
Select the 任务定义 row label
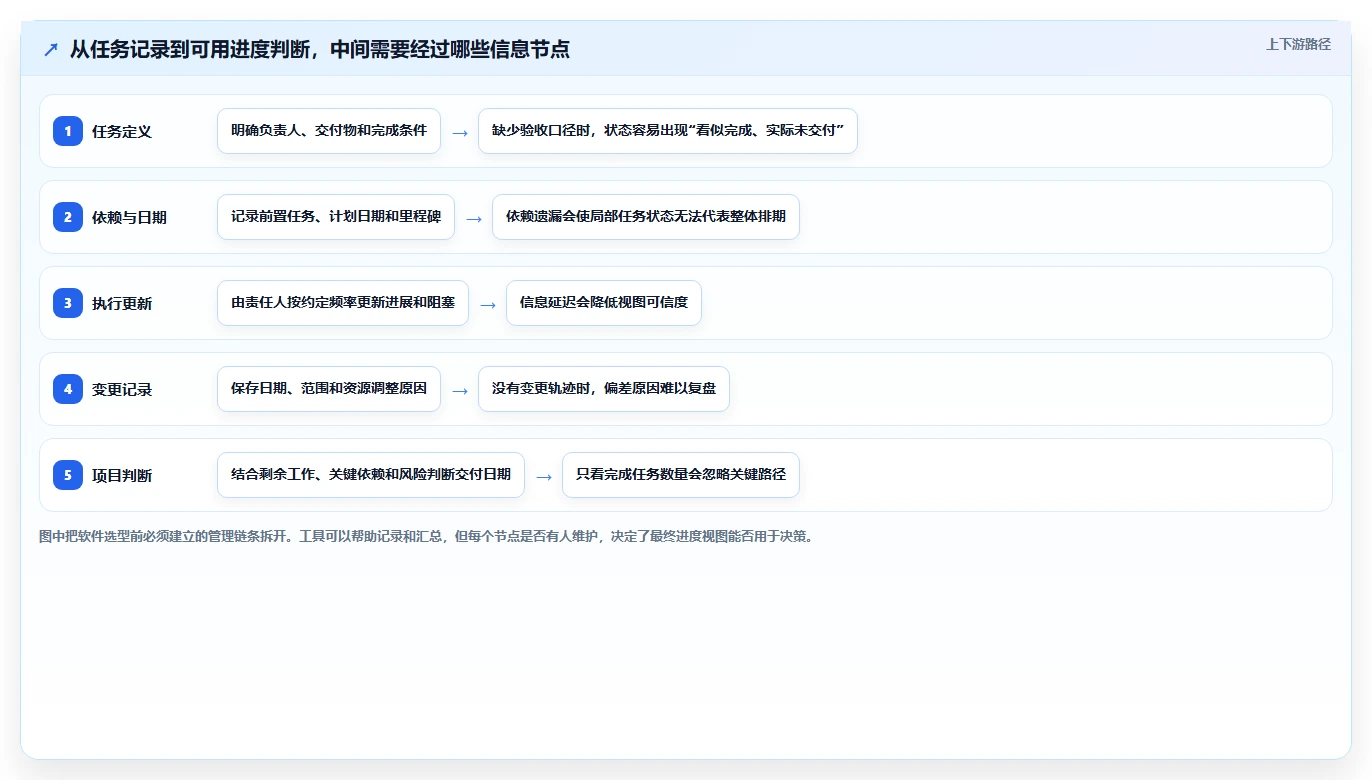click(x=122, y=131)
